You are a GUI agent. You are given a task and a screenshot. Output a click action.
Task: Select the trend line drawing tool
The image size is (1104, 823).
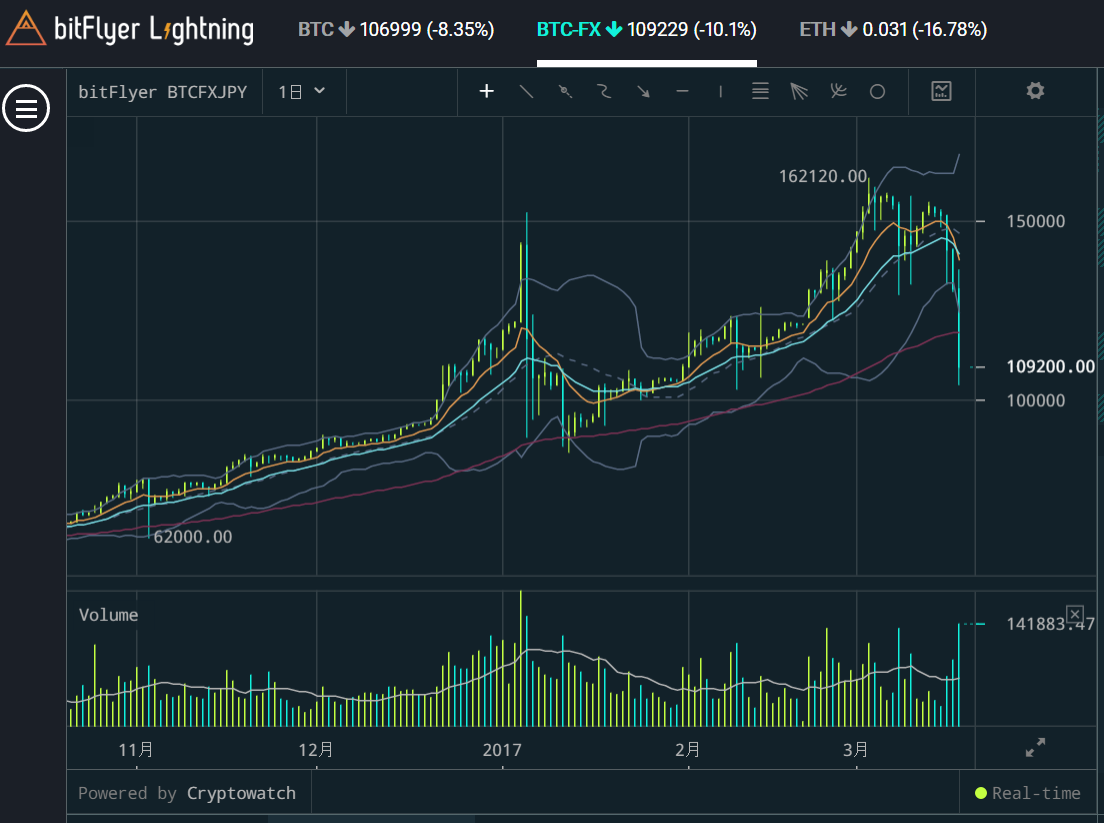(x=526, y=91)
